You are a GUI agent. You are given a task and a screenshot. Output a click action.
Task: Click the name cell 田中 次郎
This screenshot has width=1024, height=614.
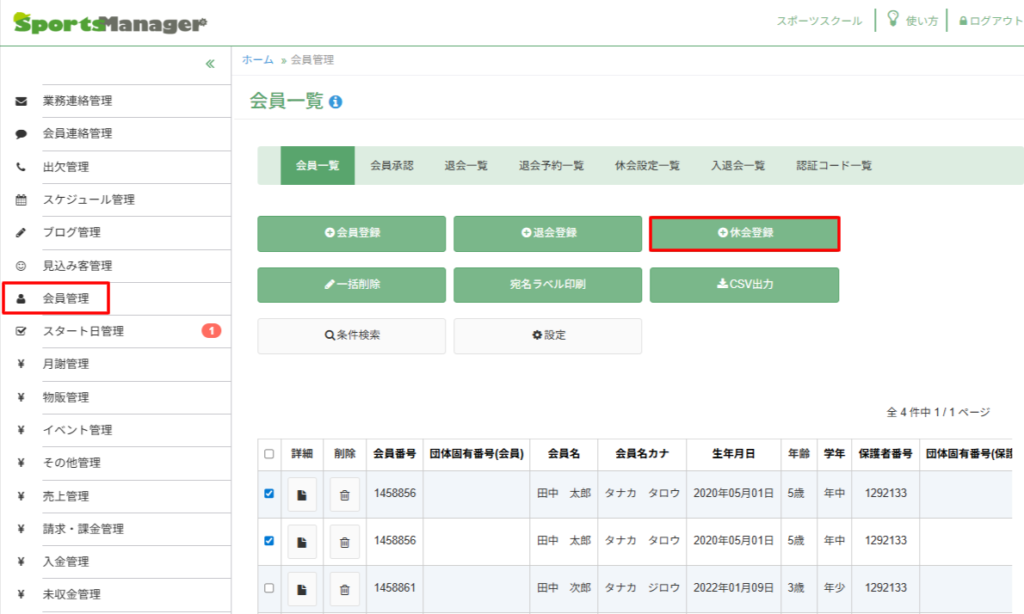564,588
